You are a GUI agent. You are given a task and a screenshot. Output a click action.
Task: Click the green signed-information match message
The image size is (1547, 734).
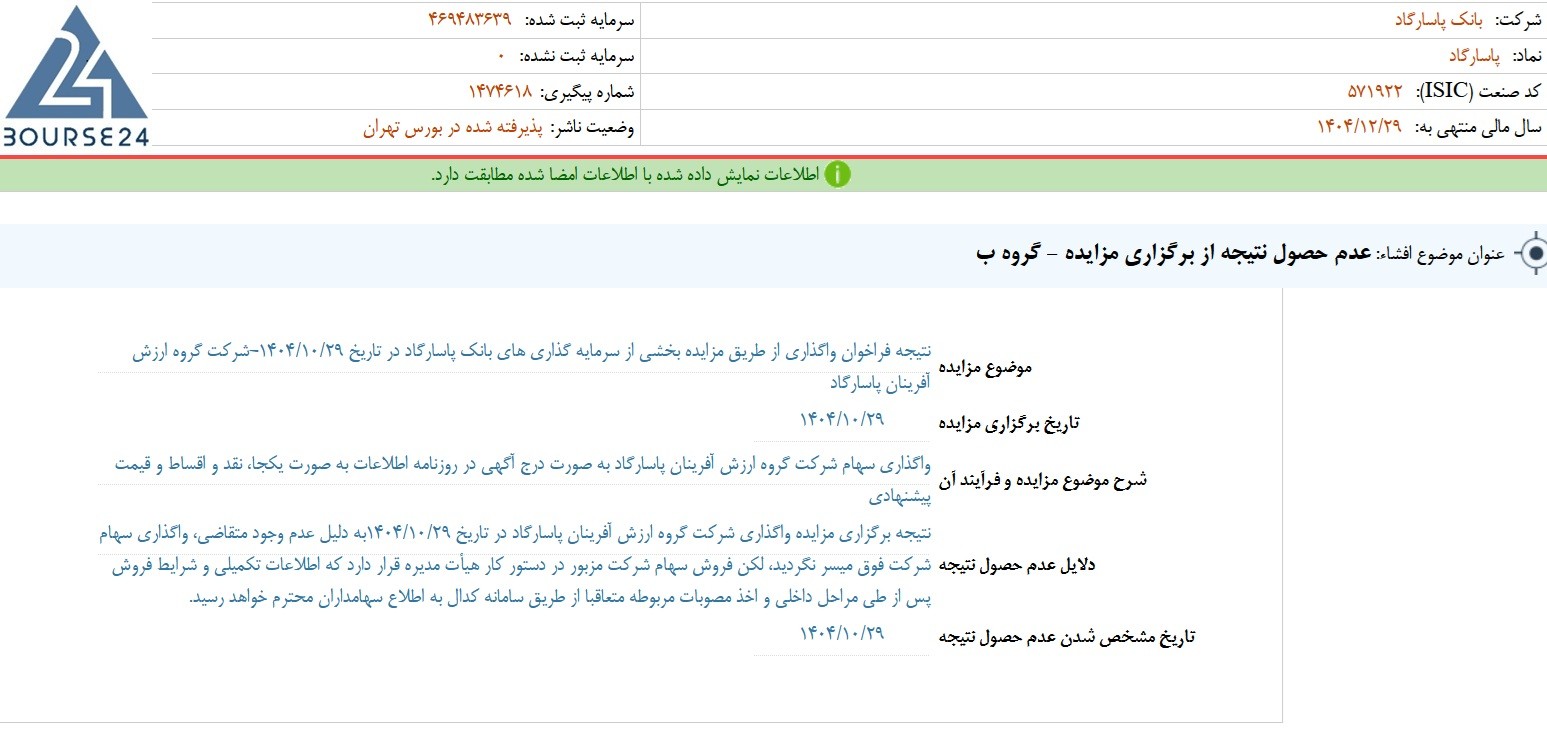click(625, 175)
